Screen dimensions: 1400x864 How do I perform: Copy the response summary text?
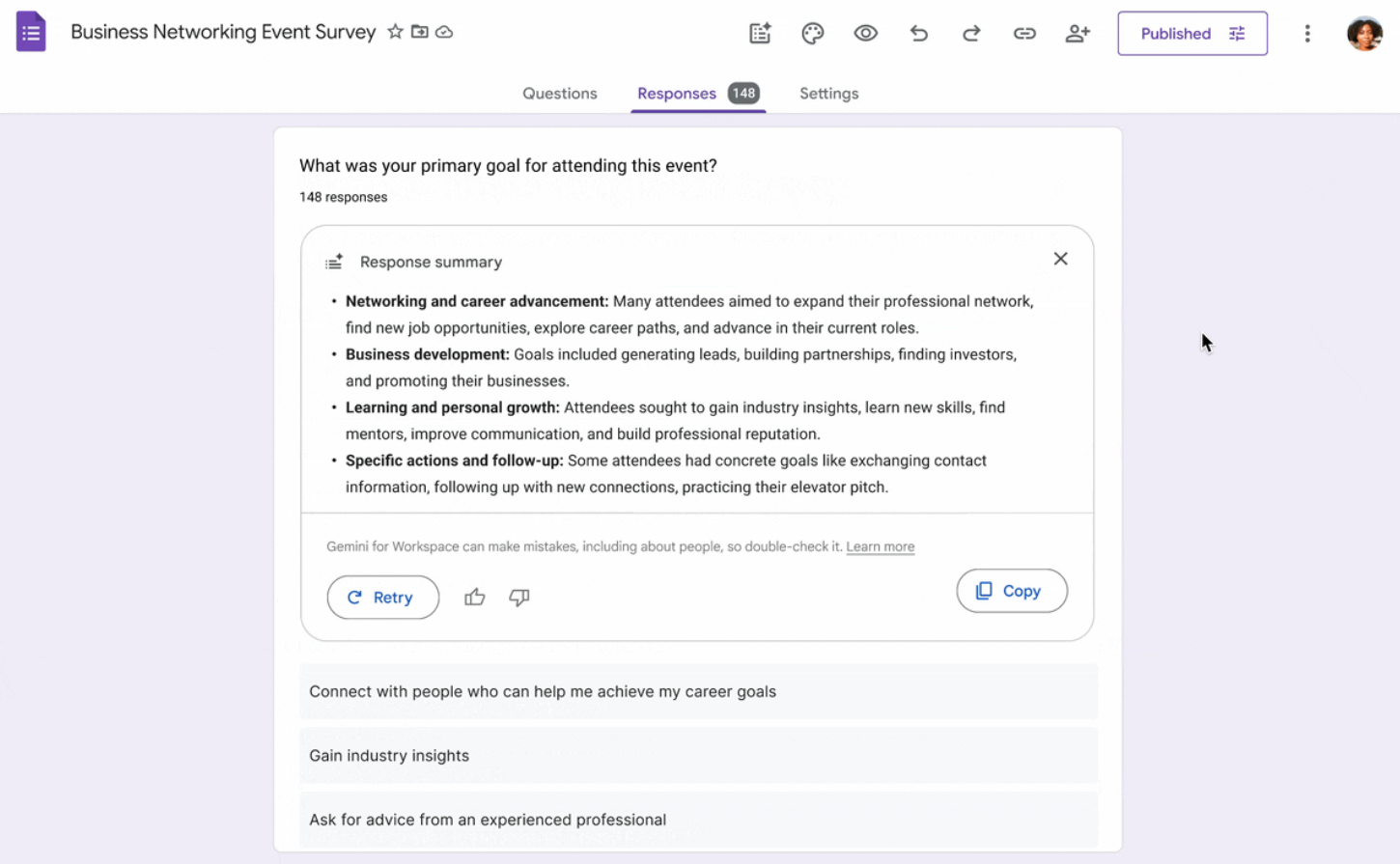(x=1011, y=591)
